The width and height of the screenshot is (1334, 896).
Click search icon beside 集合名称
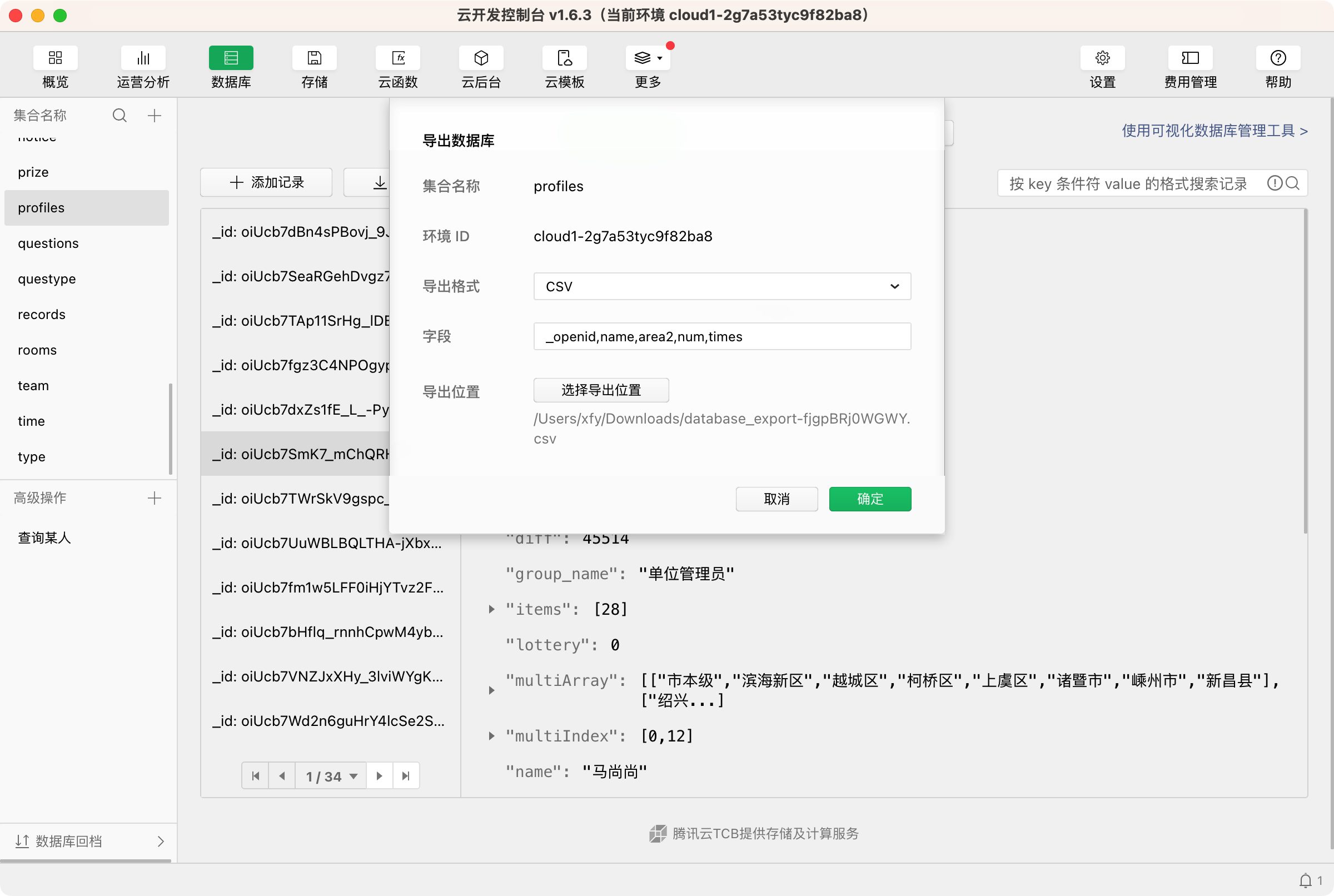click(x=120, y=116)
